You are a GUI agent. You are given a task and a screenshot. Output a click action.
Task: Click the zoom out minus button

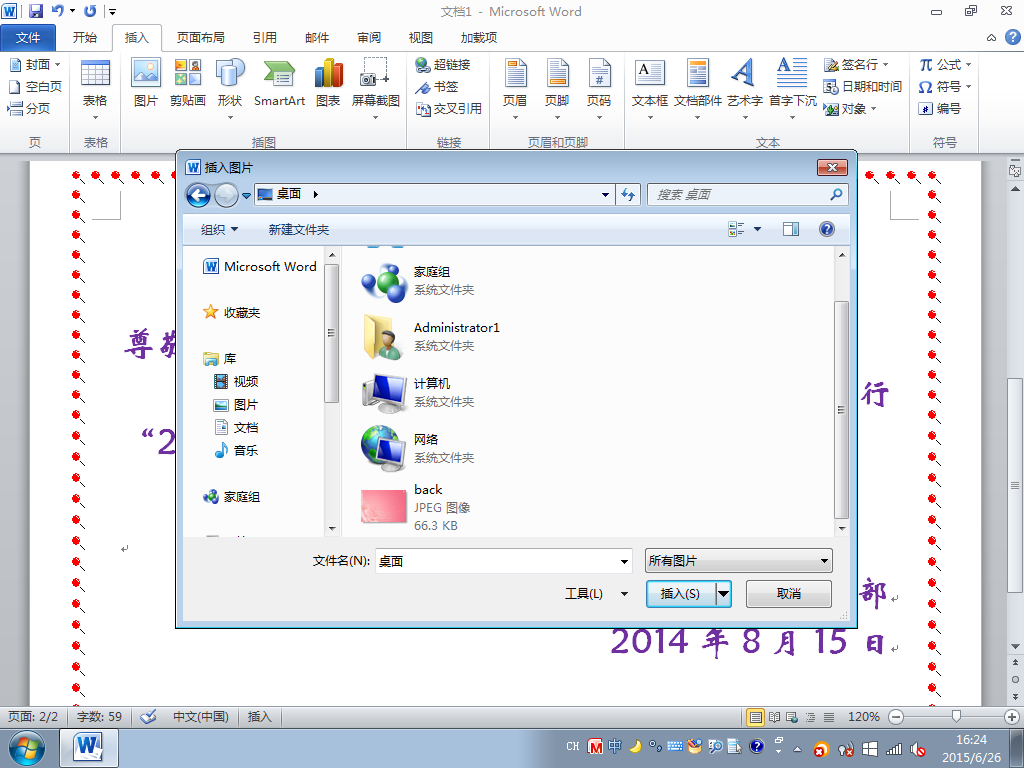(x=896, y=717)
